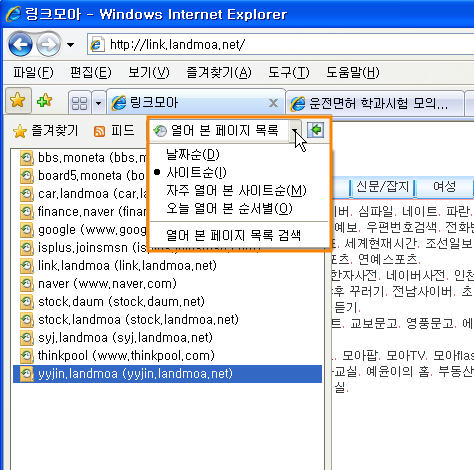Screen dimensions: 474x470
Task: Click the address bar showing link.landmoa.net
Action: coord(280,44)
